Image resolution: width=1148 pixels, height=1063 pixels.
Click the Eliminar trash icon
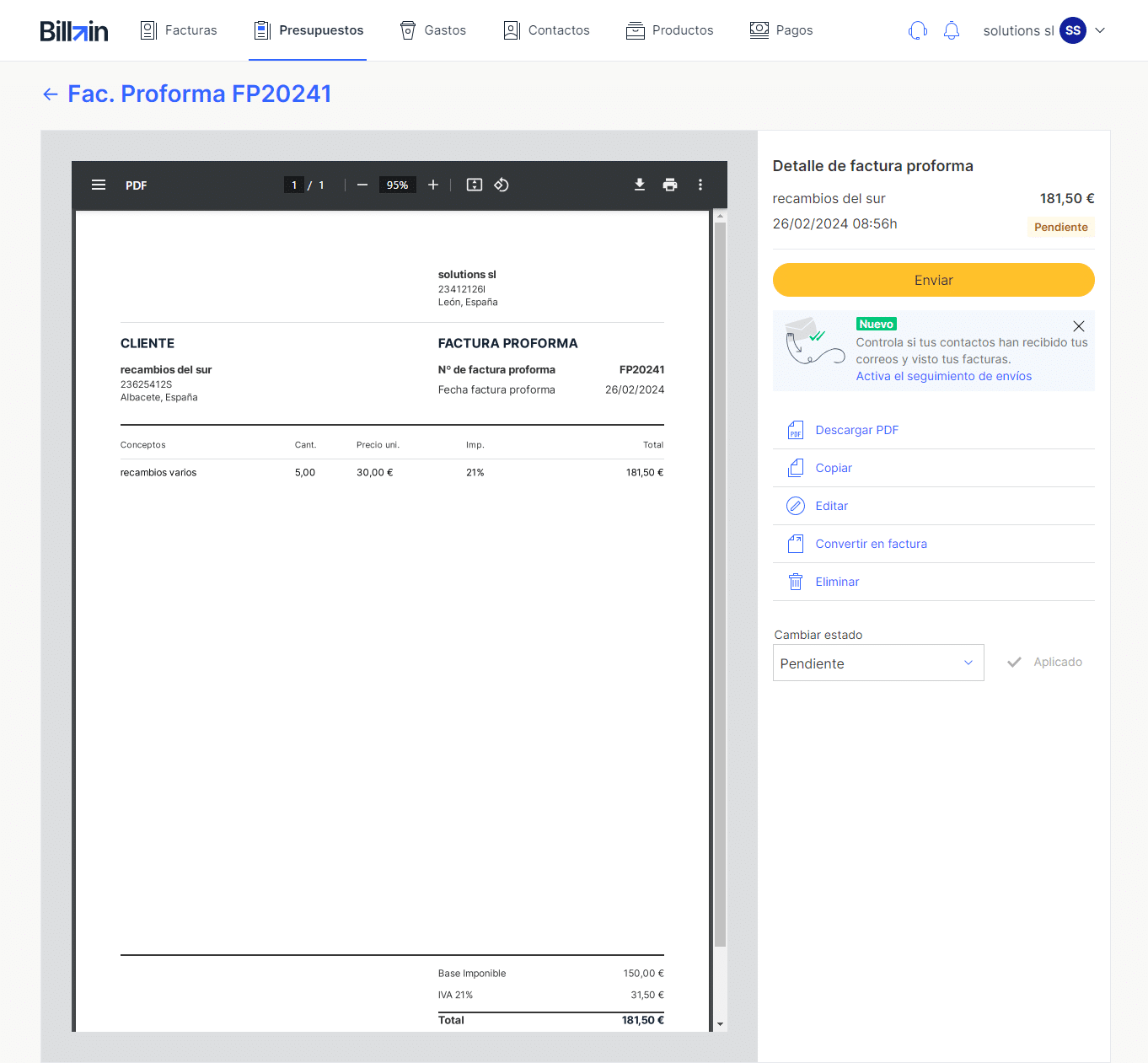click(796, 582)
